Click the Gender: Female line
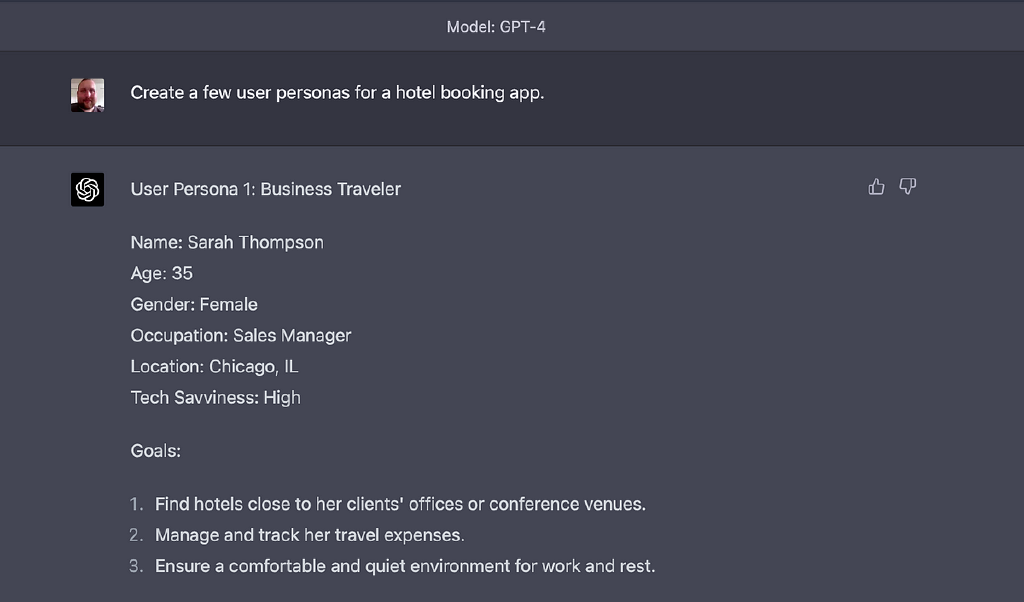The width and height of the screenshot is (1024, 602). (194, 304)
